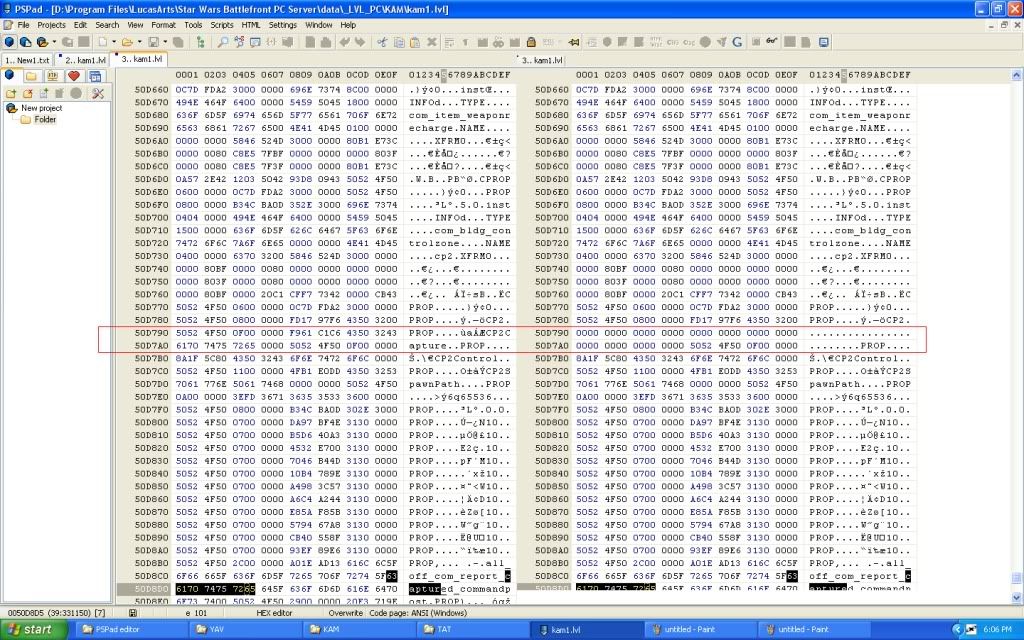Expand the Open file dropdown arrow

point(139,42)
